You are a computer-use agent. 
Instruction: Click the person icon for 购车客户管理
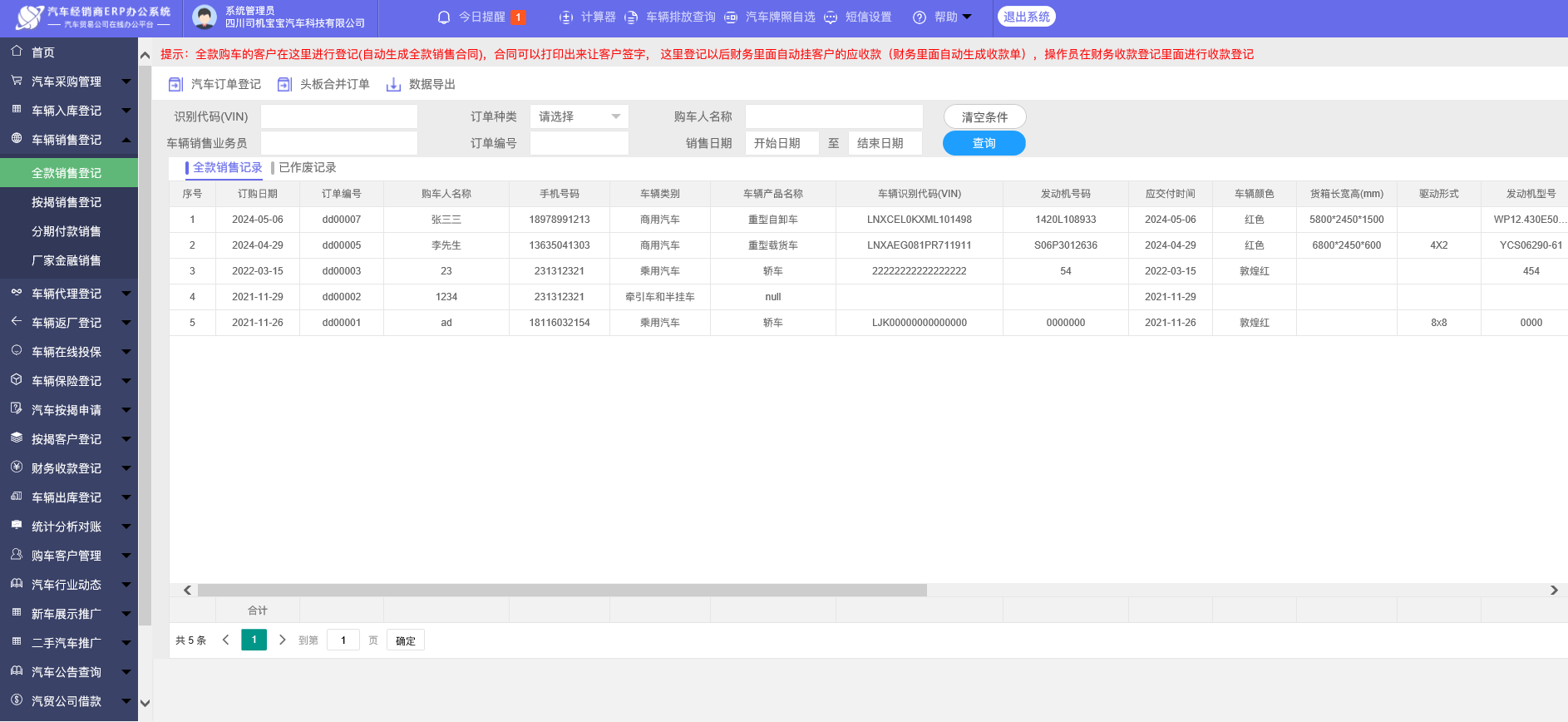pos(17,555)
